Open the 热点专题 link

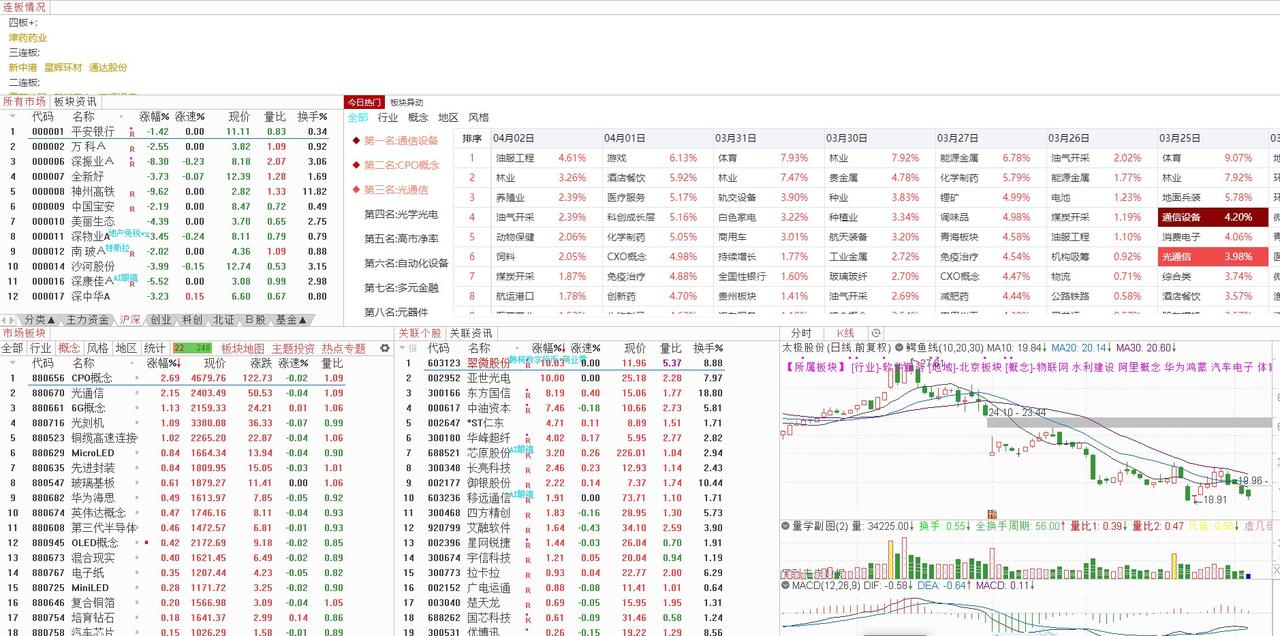tap(343, 348)
